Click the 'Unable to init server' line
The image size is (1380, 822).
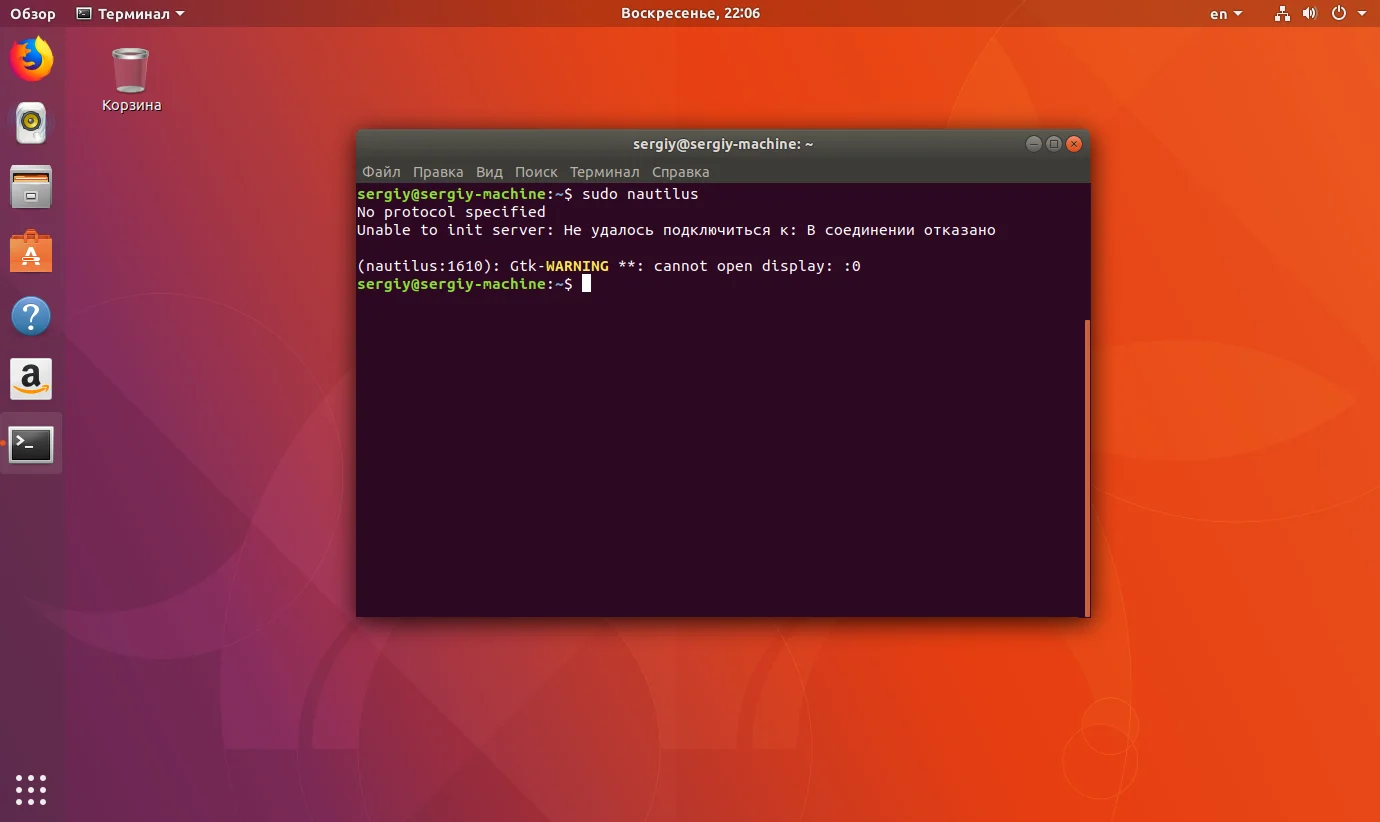[676, 230]
